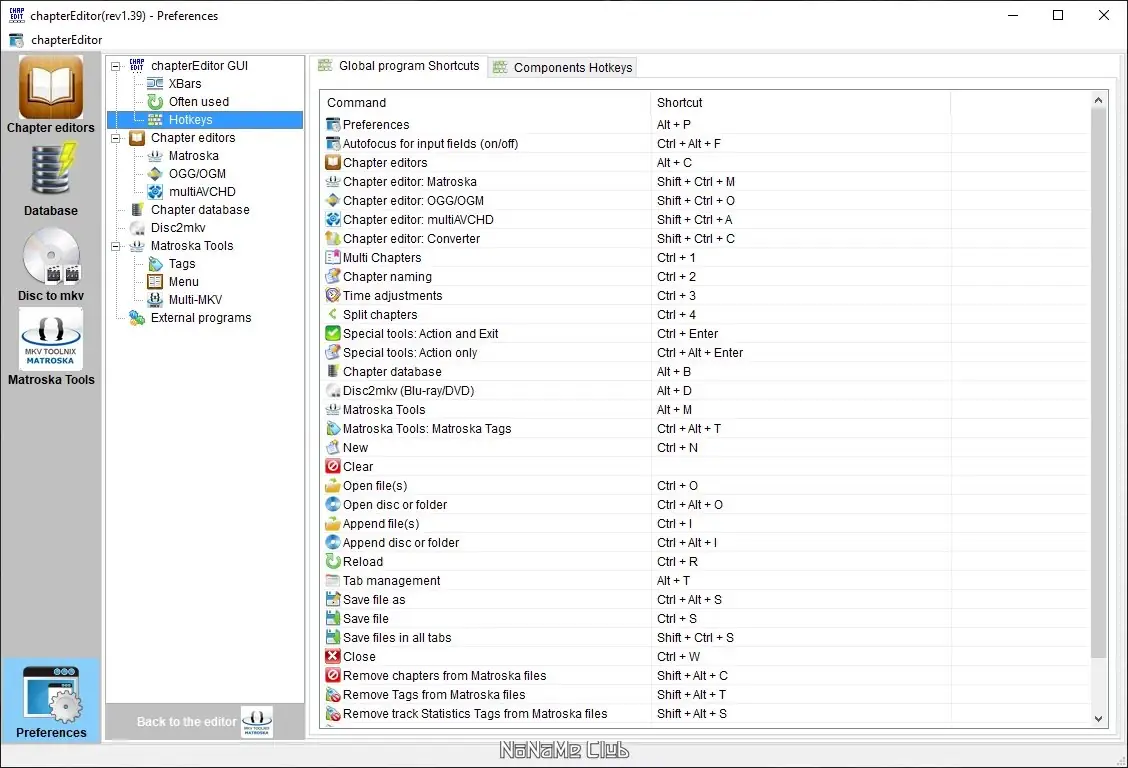Select the Multi-MKV tree item
This screenshot has width=1128, height=768.
(x=195, y=300)
